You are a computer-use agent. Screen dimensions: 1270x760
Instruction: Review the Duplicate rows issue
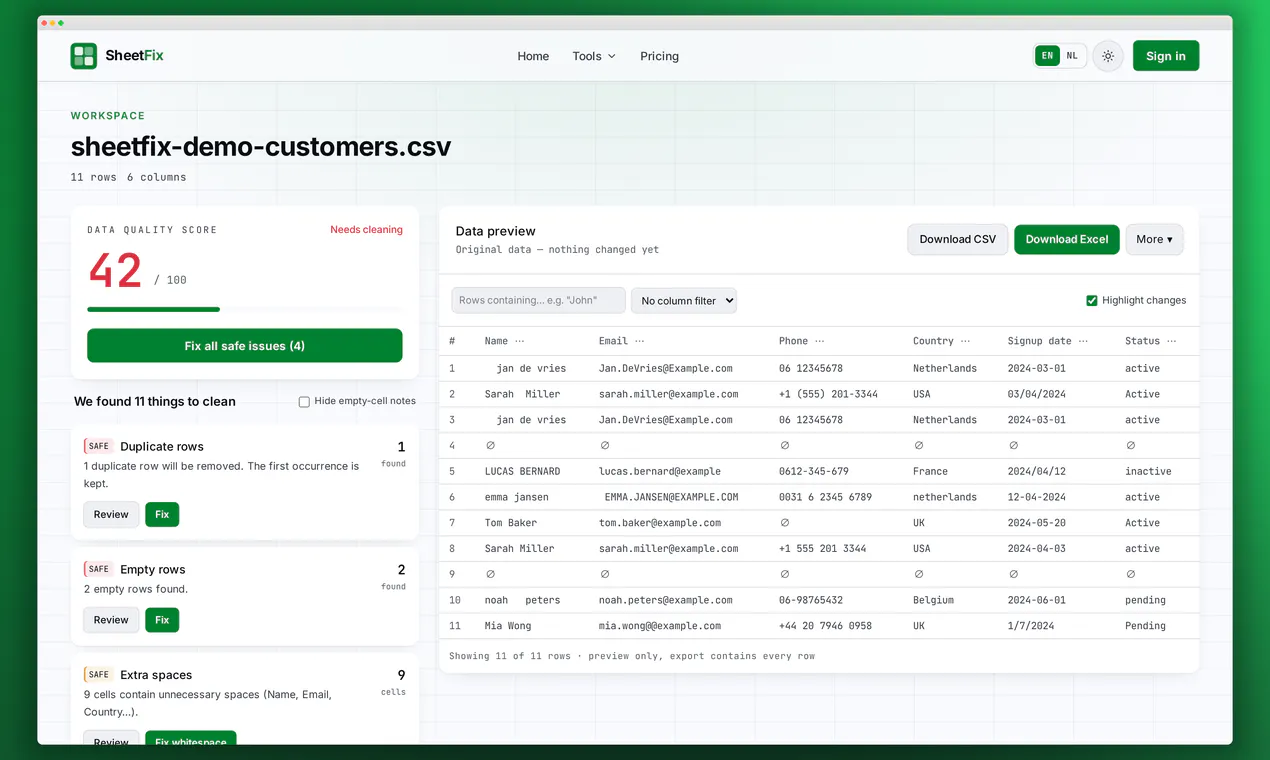pyautogui.click(x=111, y=514)
